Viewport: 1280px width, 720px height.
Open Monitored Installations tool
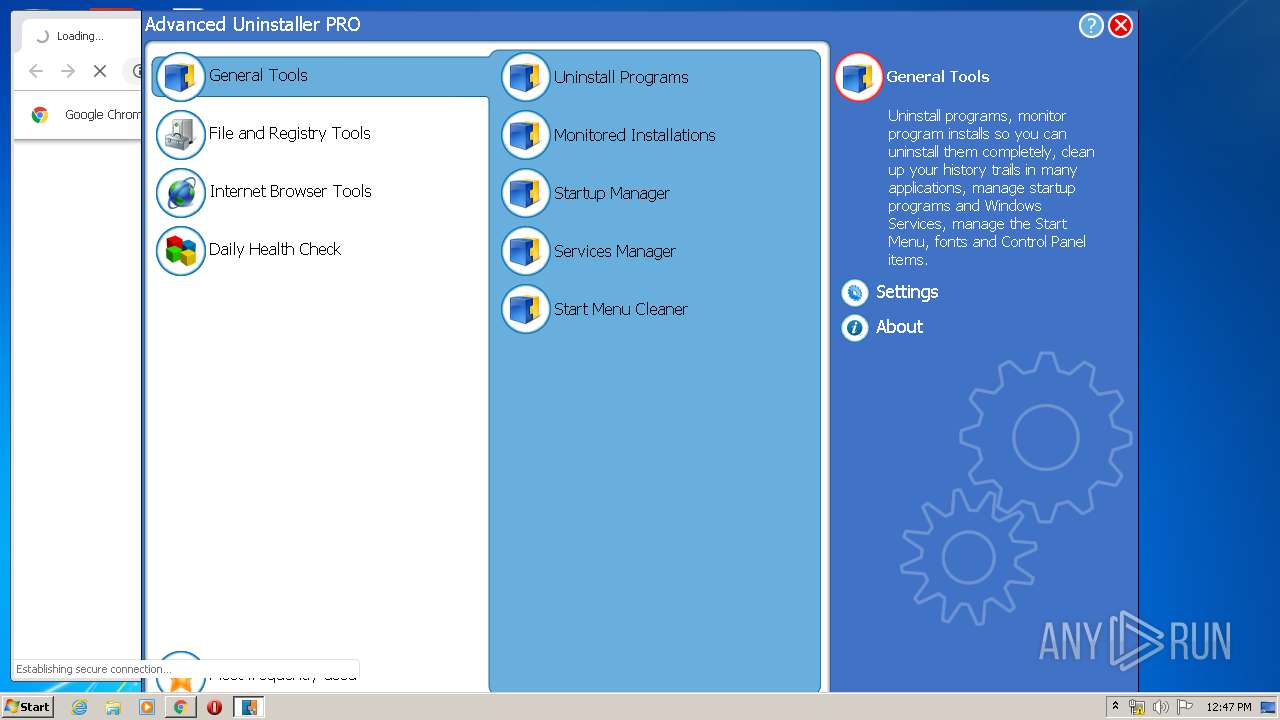pyautogui.click(x=635, y=135)
